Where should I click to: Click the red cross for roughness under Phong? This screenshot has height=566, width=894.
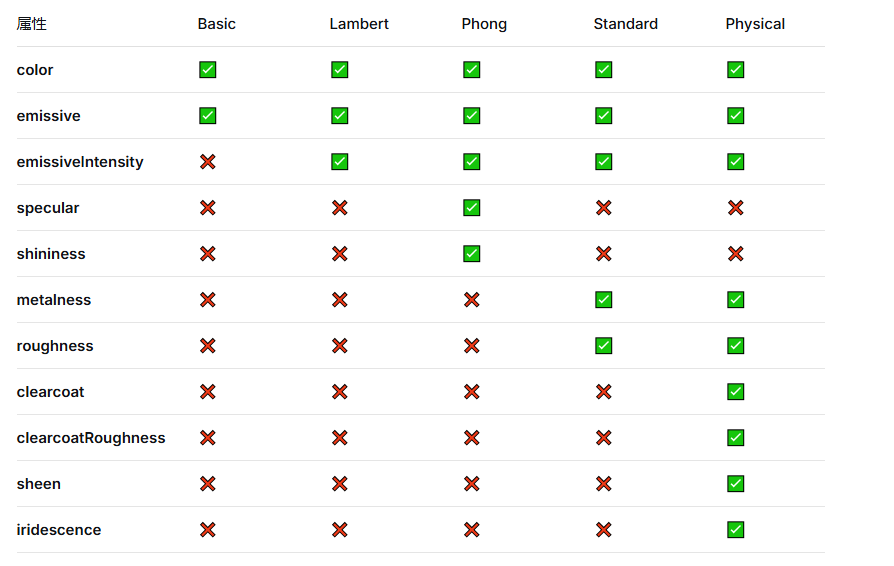(472, 346)
